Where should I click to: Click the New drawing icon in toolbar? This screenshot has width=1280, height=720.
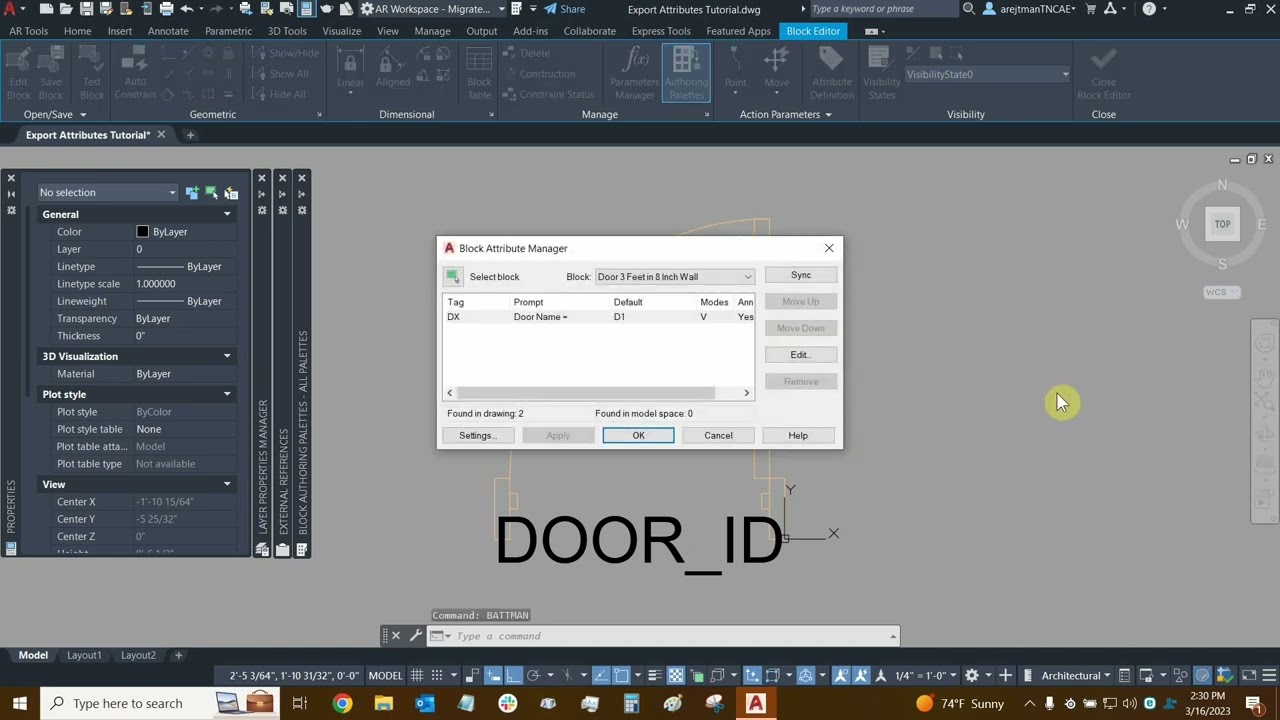(x=46, y=9)
